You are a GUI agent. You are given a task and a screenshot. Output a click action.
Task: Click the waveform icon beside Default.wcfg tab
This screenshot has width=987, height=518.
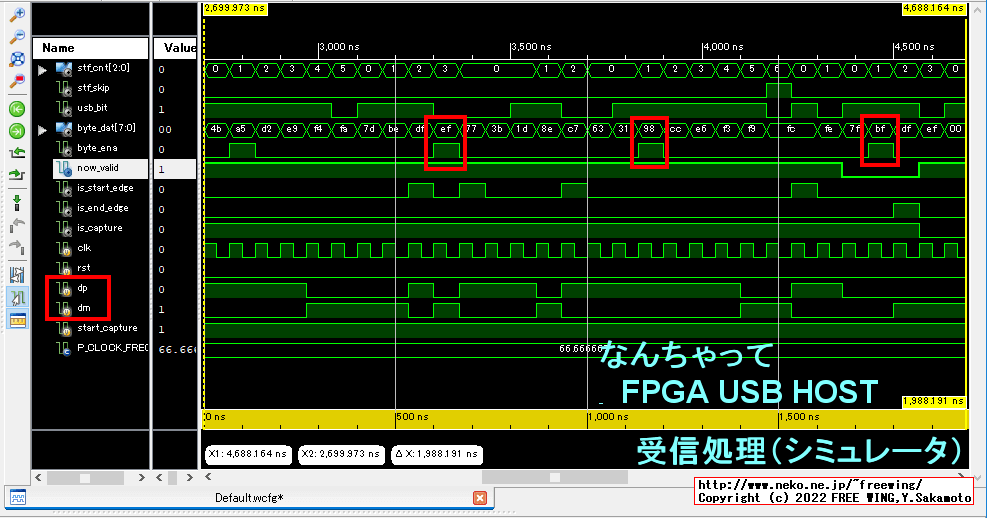pos(18,498)
